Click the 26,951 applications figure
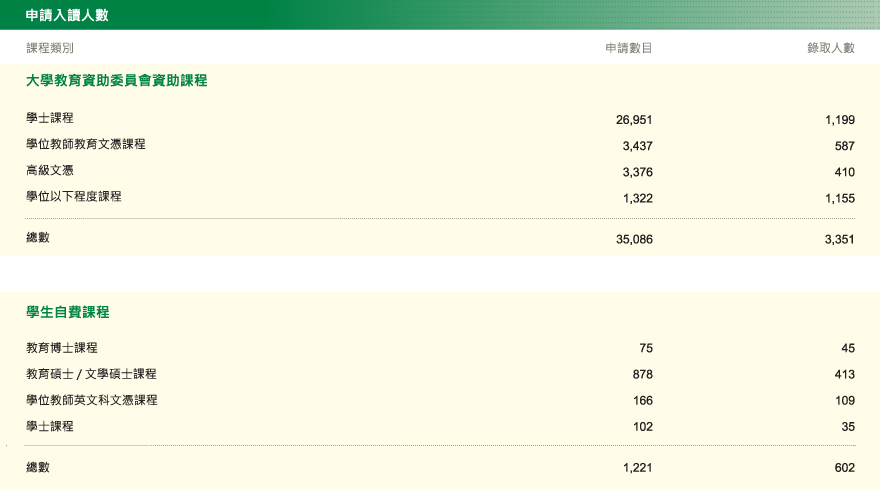Image resolution: width=880 pixels, height=490 pixels. [x=634, y=119]
